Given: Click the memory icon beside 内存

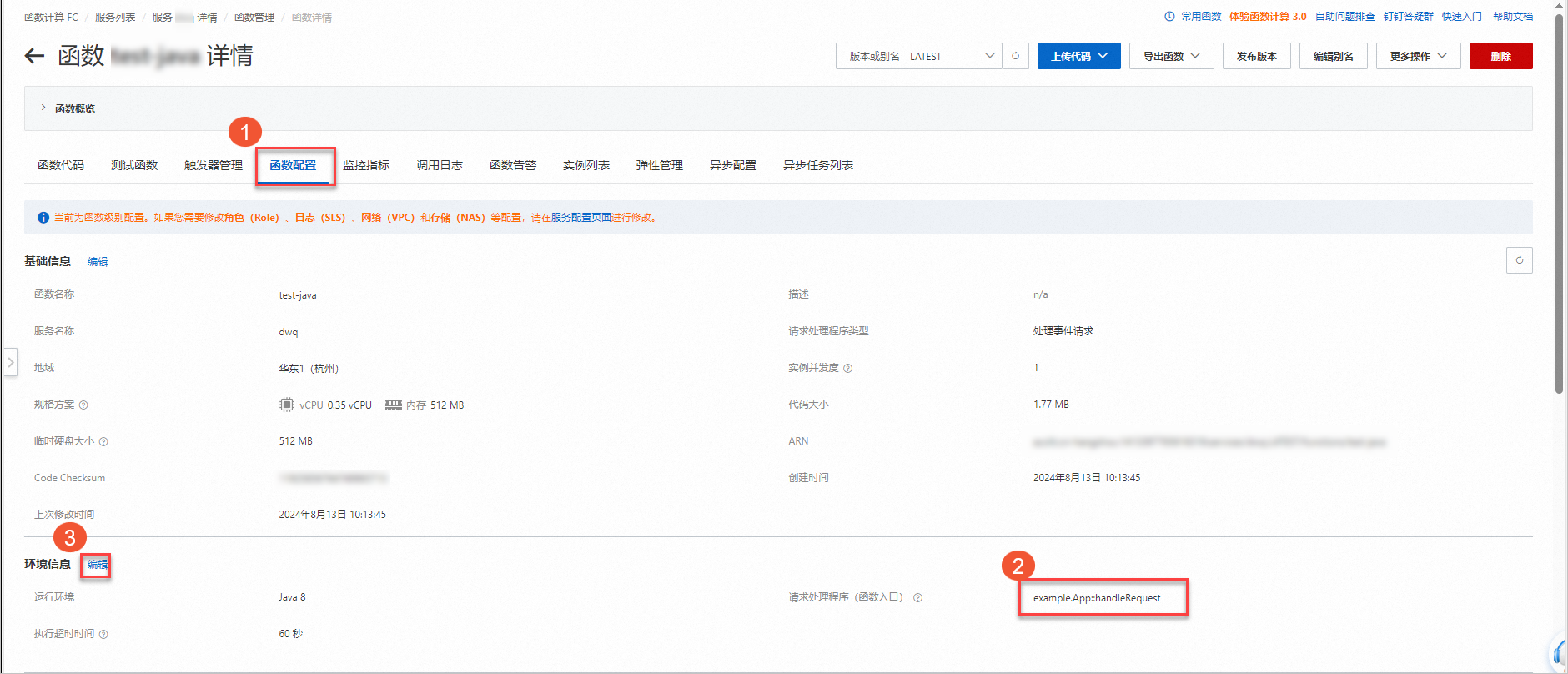Looking at the screenshot, I should [x=394, y=405].
